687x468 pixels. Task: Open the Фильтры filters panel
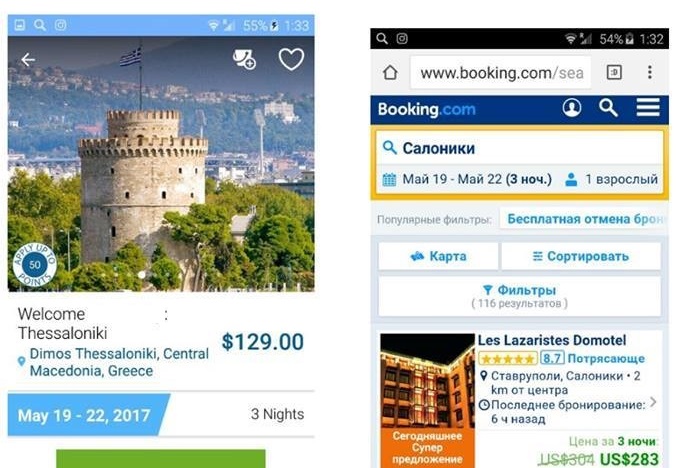tap(519, 296)
